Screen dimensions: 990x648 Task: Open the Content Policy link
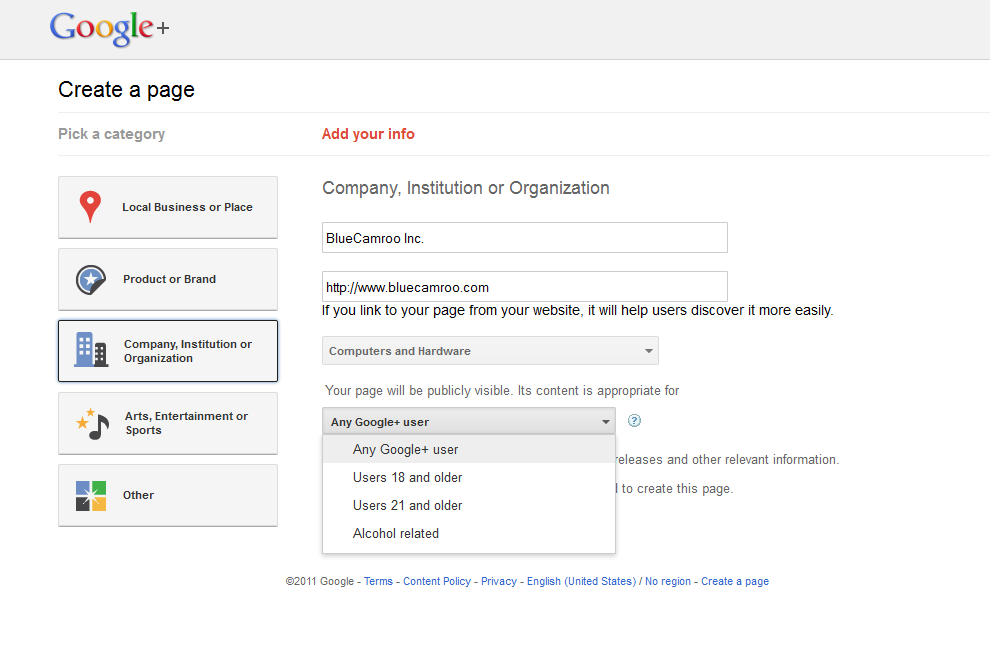click(x=437, y=581)
